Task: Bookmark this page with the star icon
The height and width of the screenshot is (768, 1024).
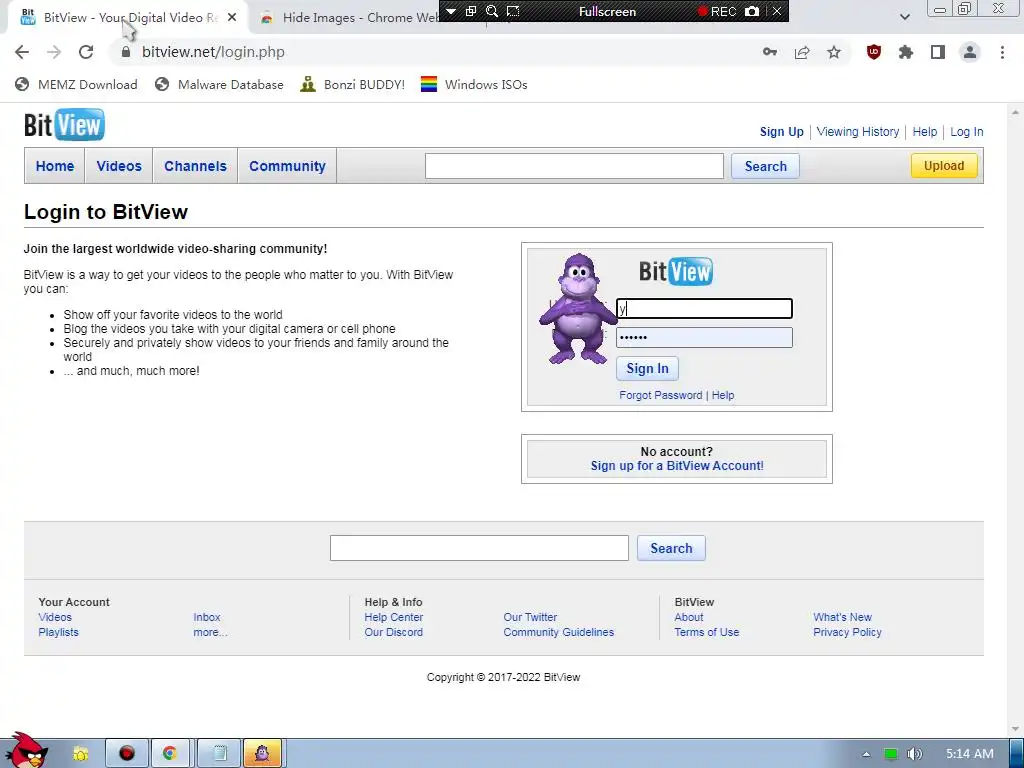Action: coord(834,52)
